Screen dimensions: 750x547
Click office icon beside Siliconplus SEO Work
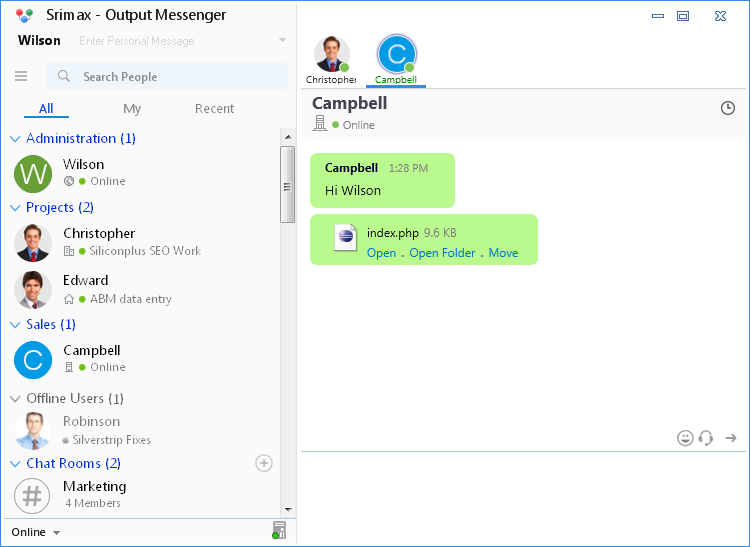click(x=69, y=251)
